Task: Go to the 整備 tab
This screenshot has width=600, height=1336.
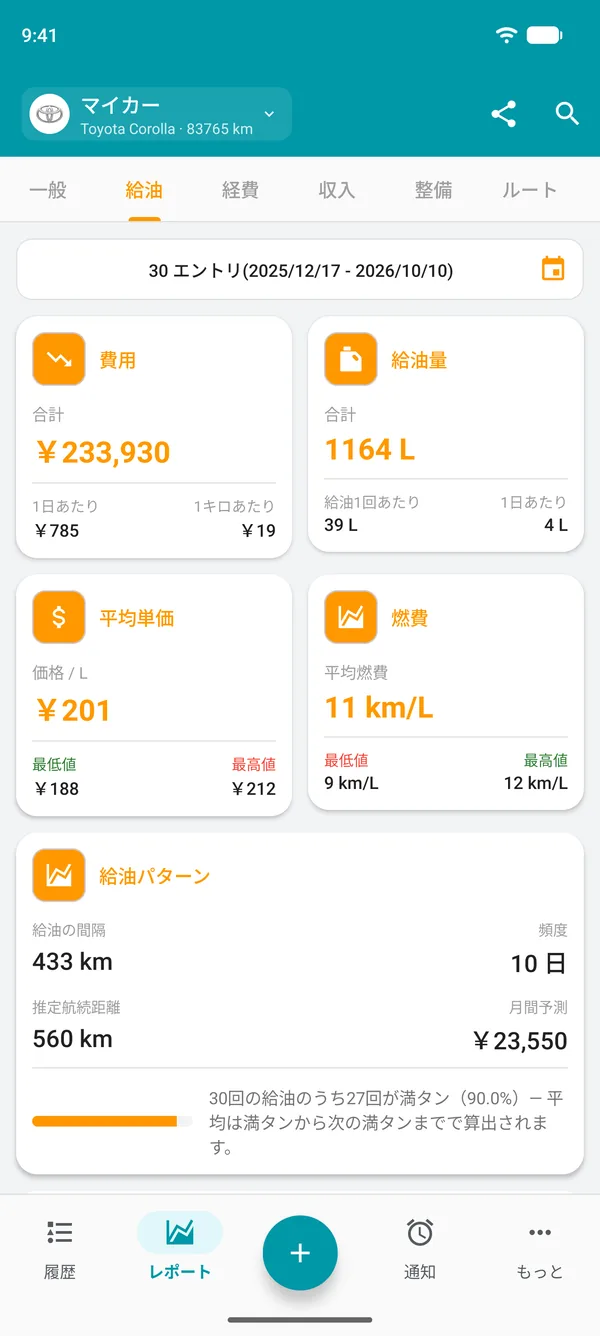Action: click(x=433, y=190)
